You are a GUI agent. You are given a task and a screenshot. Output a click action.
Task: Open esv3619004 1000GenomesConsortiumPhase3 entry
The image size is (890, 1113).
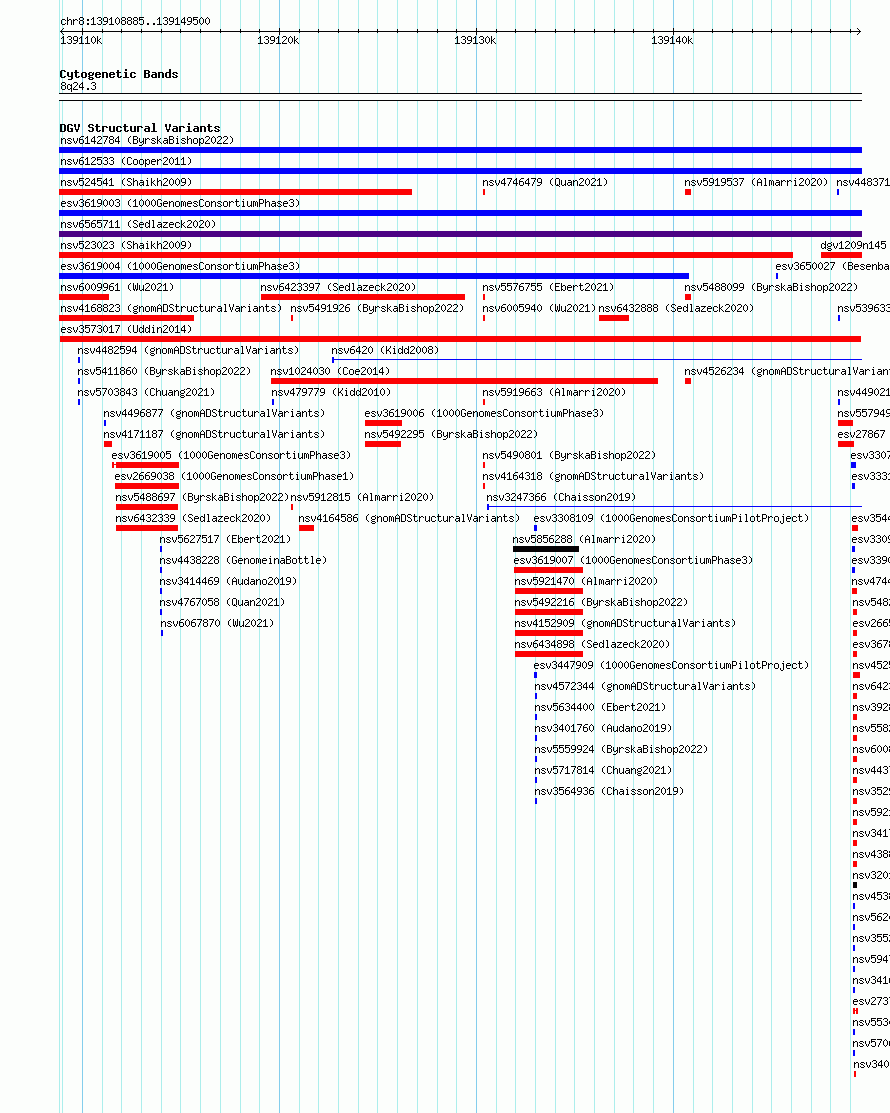pos(180,266)
